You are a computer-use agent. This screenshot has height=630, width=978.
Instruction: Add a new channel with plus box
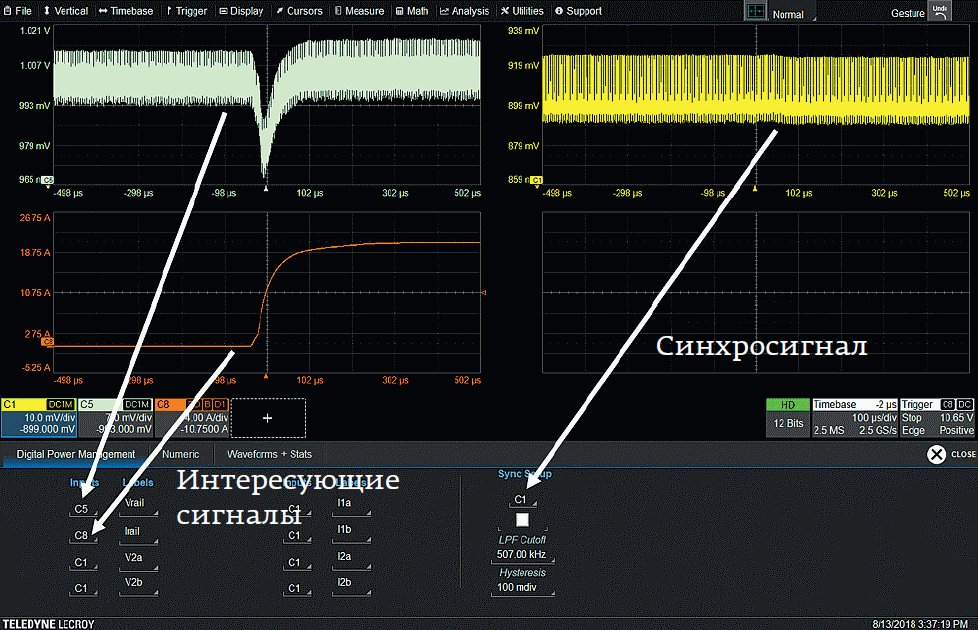click(267, 418)
